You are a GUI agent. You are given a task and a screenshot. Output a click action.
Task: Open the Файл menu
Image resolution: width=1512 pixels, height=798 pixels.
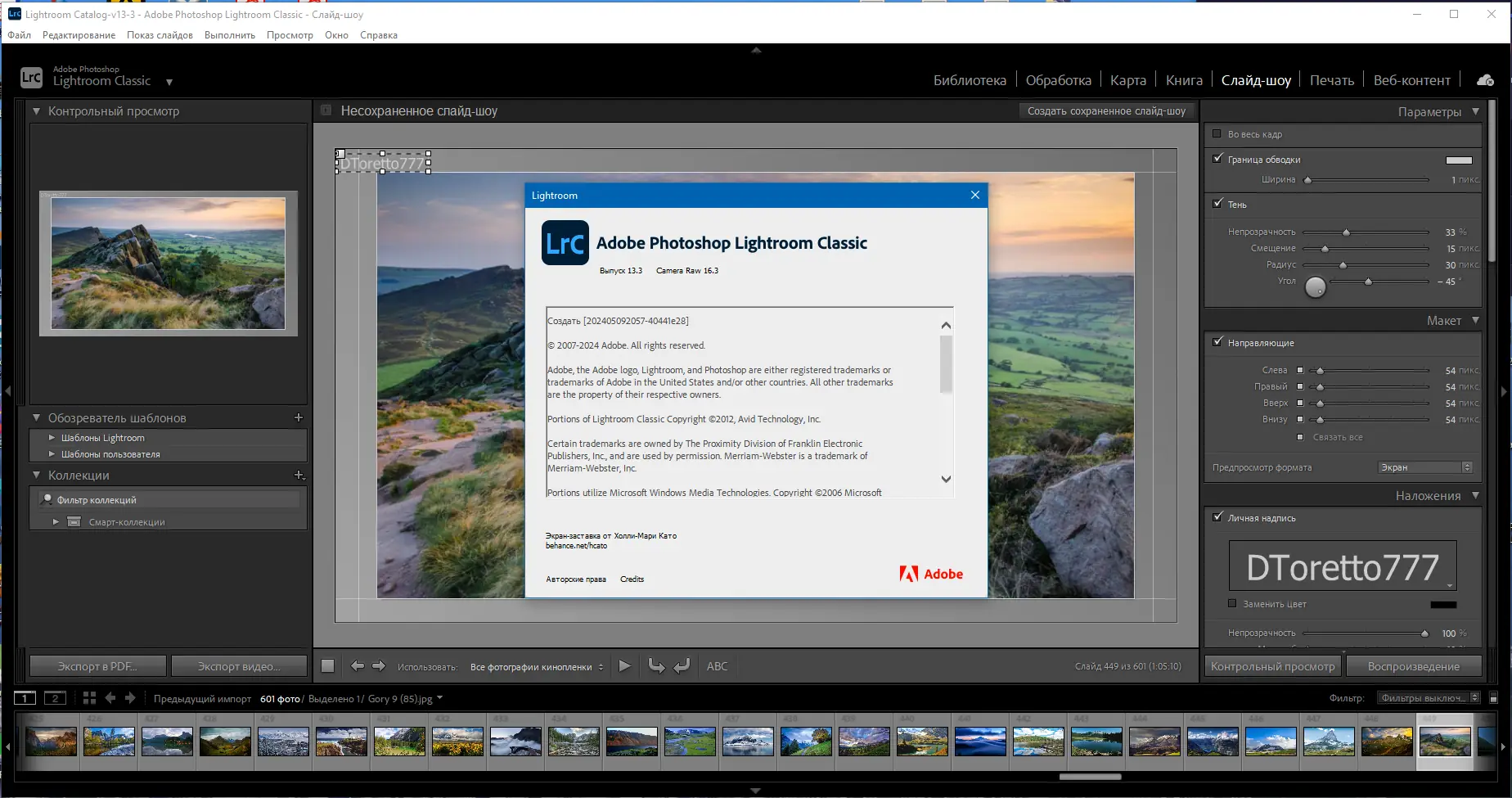coord(20,35)
